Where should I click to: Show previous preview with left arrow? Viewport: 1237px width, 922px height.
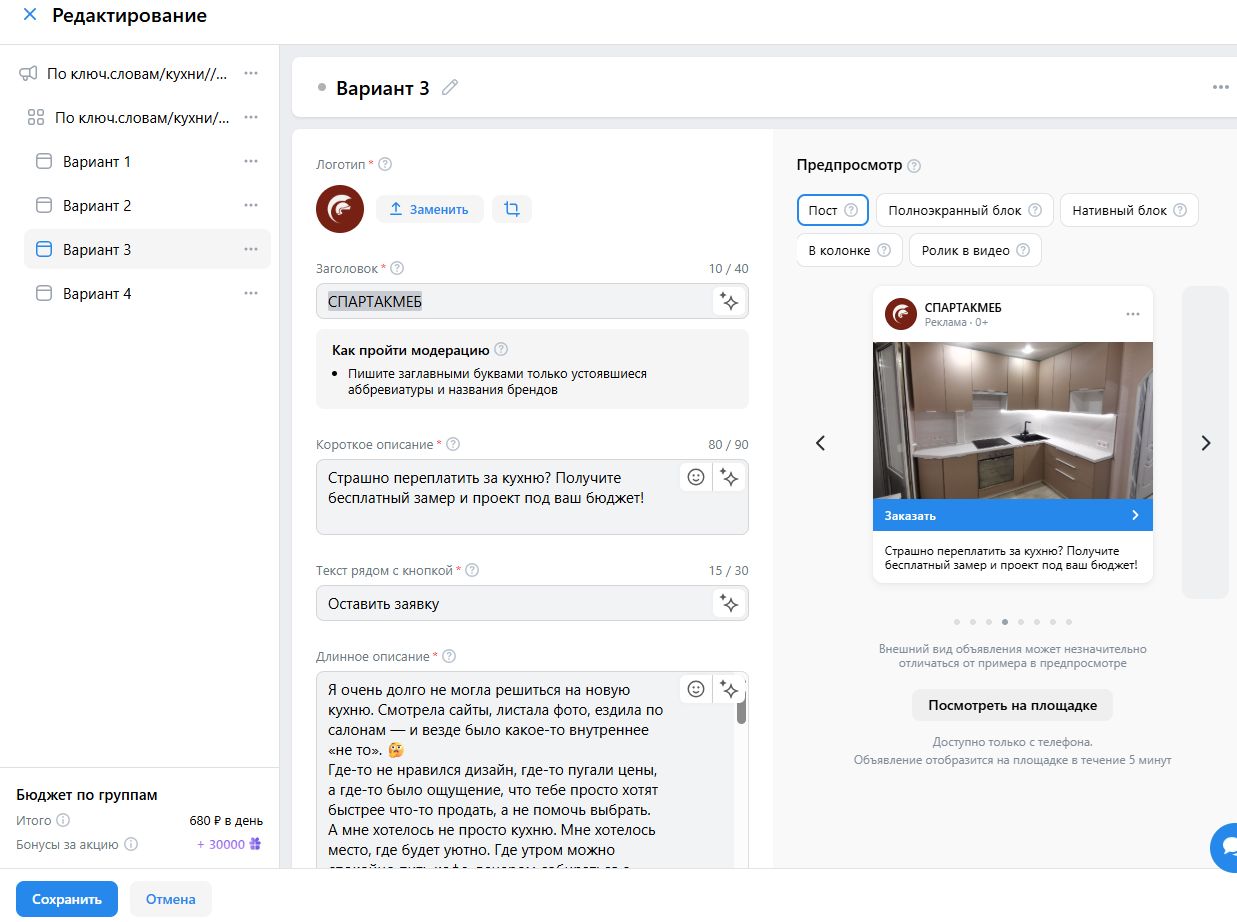[821, 443]
